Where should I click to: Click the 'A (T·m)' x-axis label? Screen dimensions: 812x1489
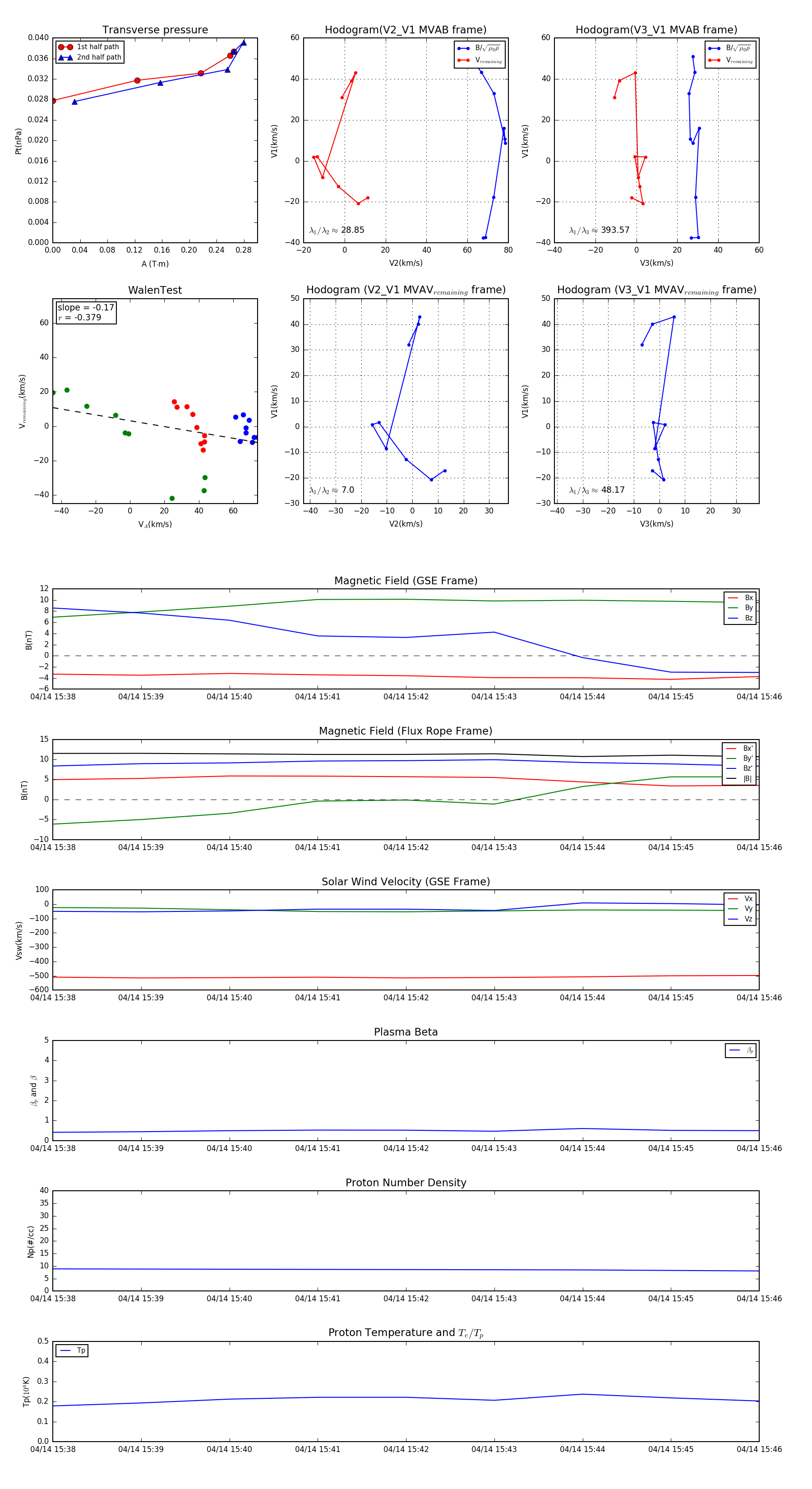coord(155,264)
